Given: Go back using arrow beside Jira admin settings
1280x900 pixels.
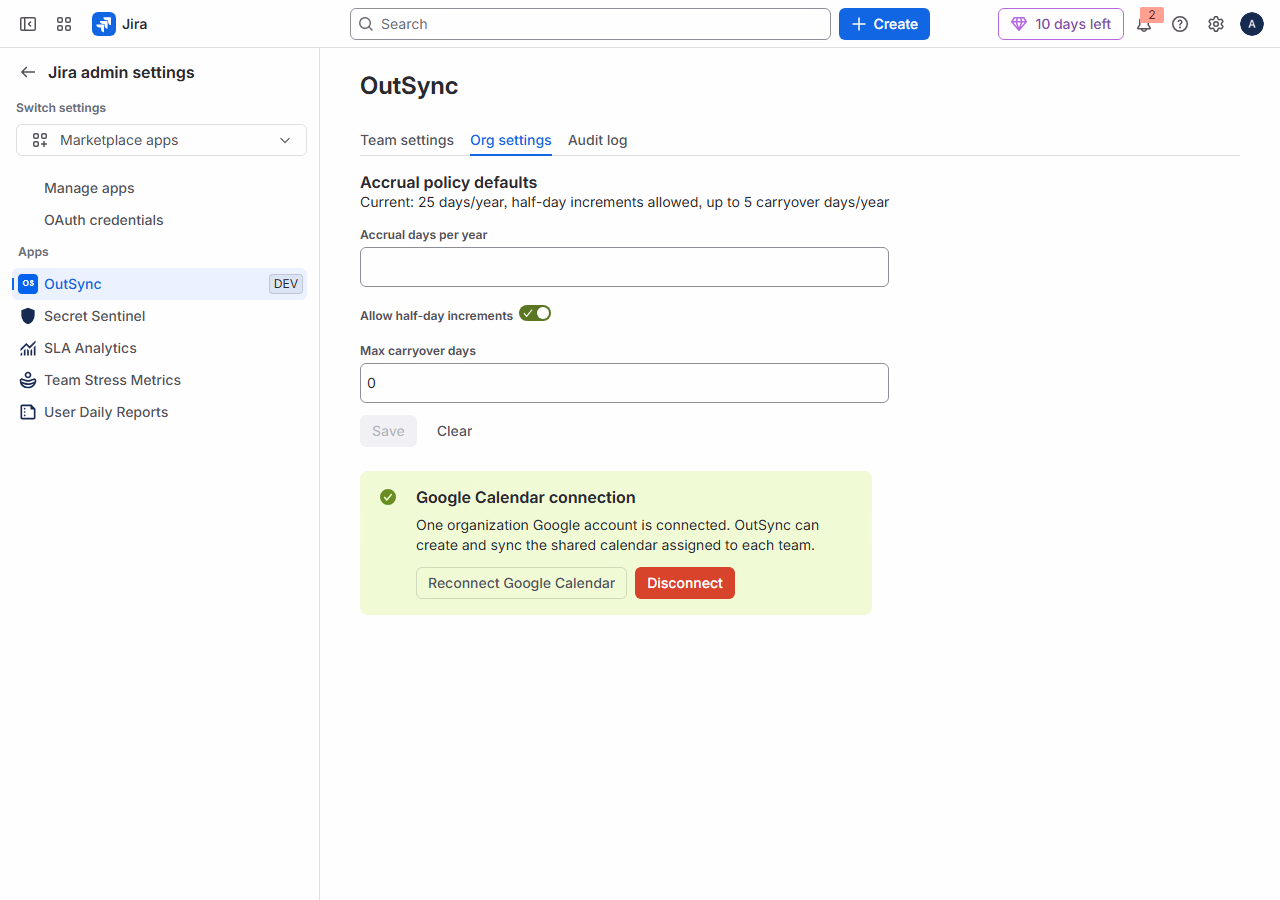Looking at the screenshot, I should (x=28, y=72).
